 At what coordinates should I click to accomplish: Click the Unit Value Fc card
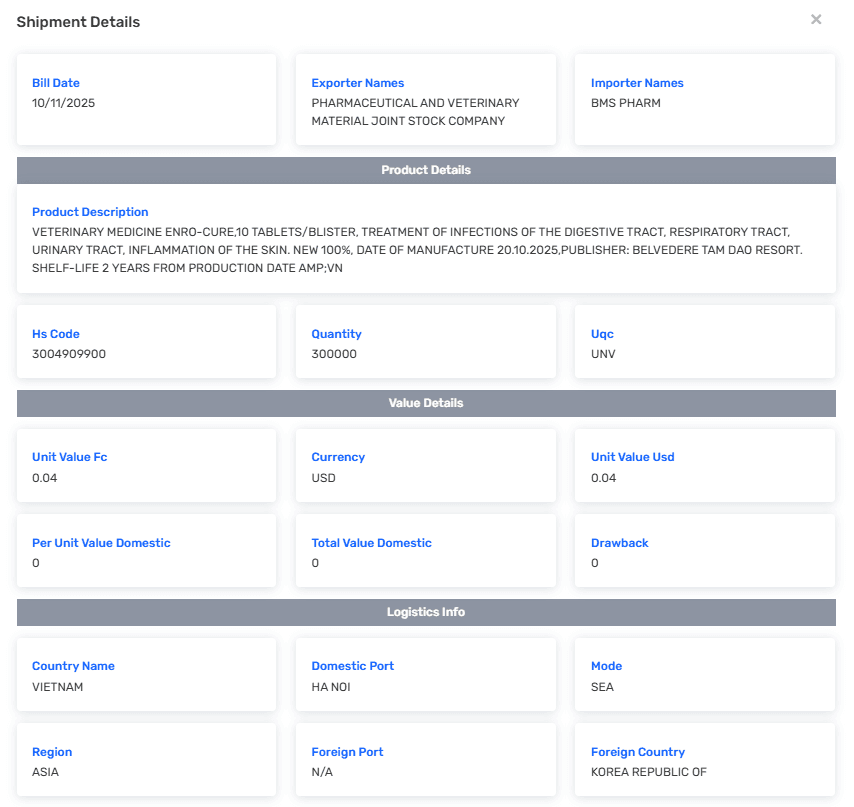(x=146, y=466)
